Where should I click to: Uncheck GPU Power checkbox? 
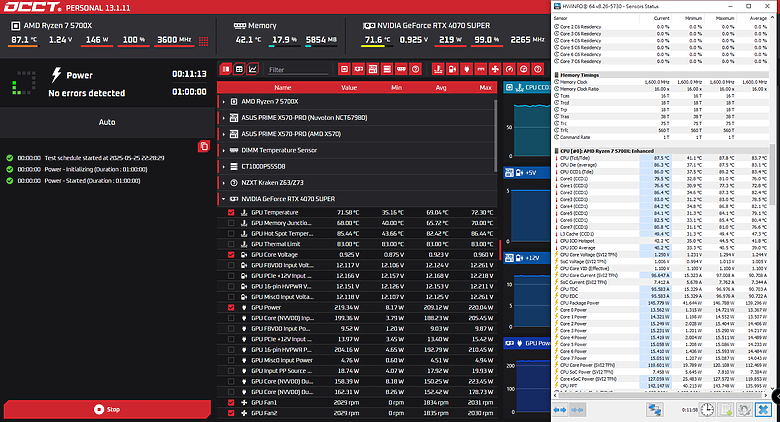(231, 308)
